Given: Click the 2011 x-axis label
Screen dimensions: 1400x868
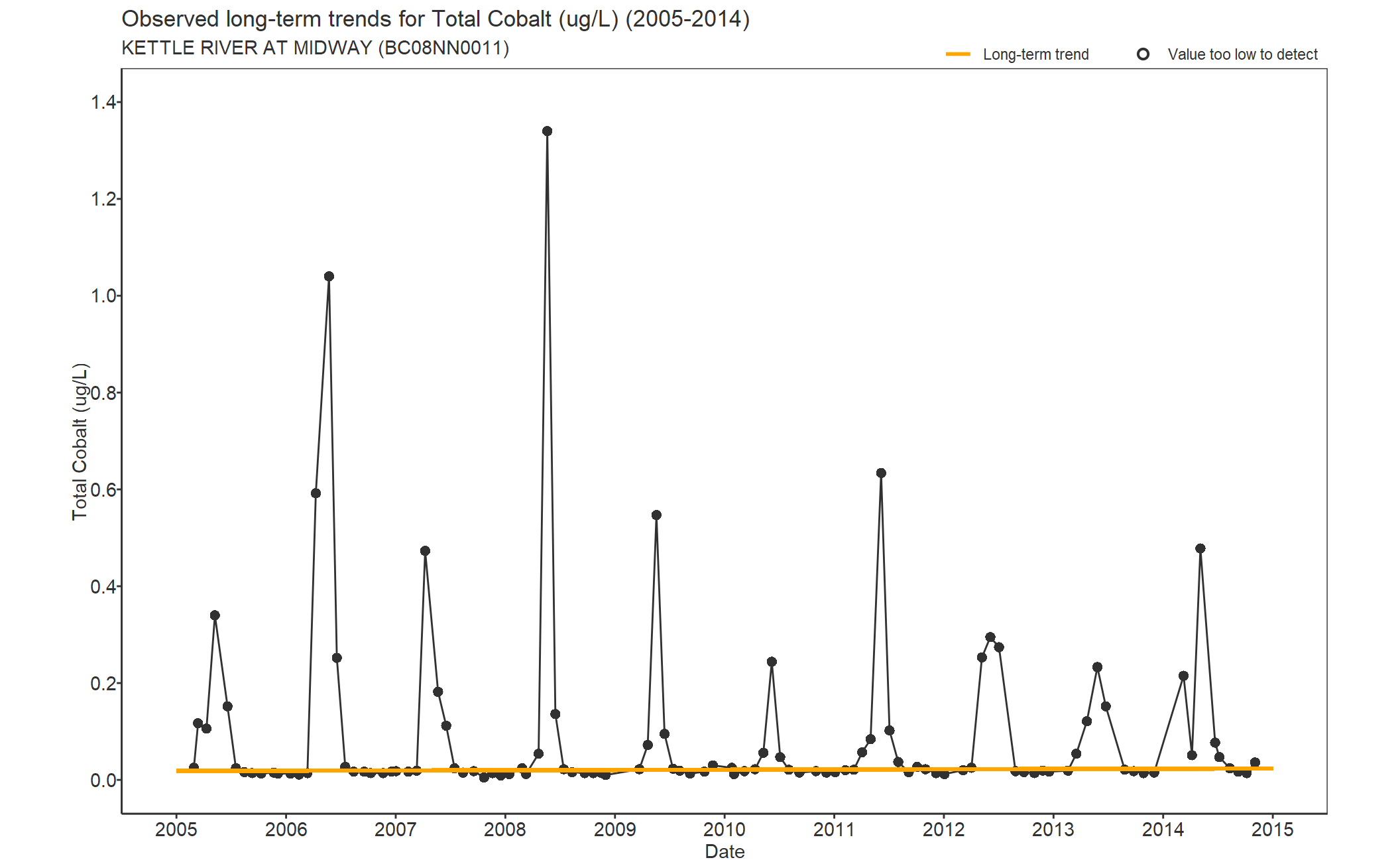Looking at the screenshot, I should 834,829.
